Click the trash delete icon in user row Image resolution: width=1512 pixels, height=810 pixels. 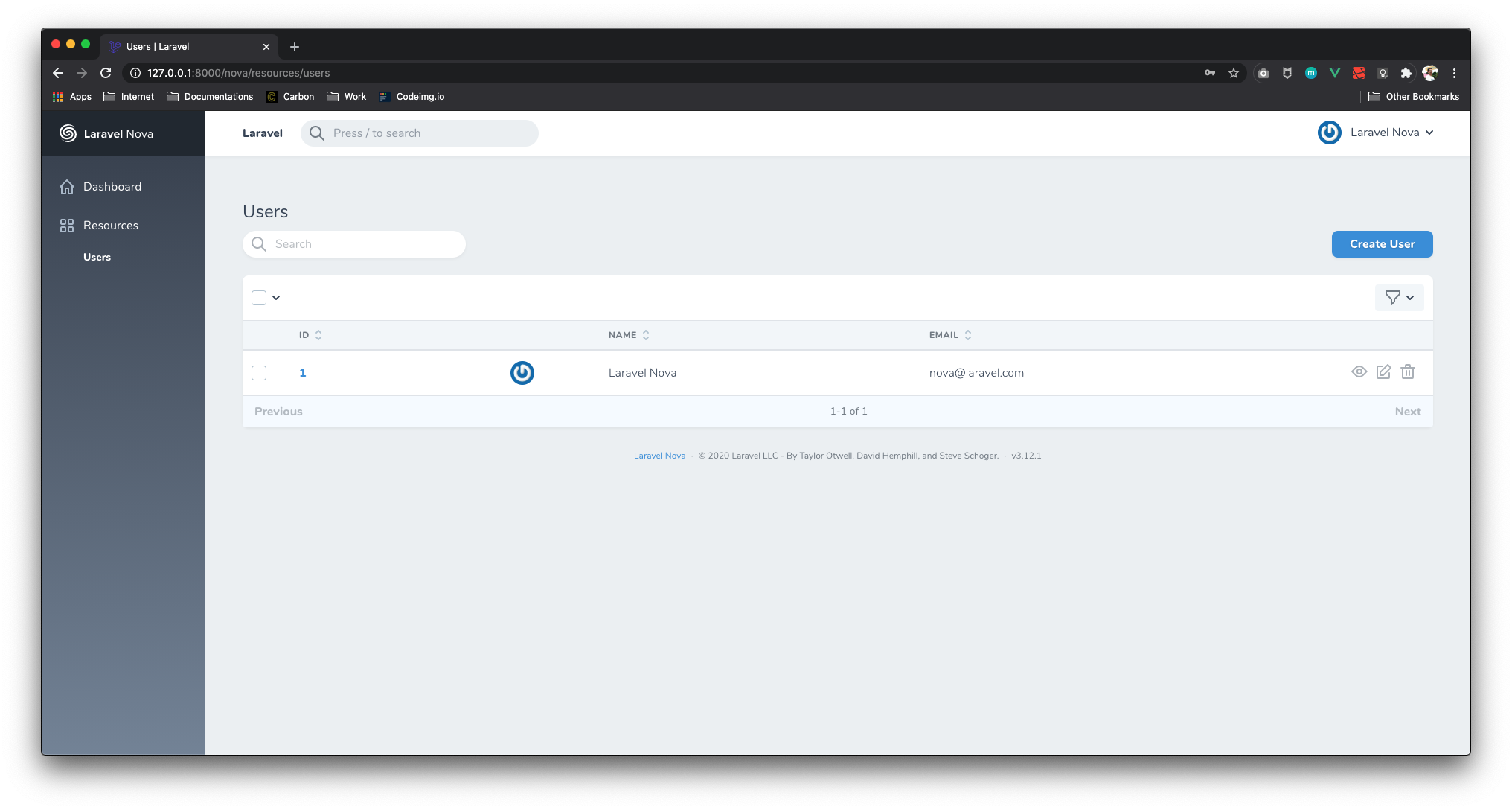tap(1408, 372)
